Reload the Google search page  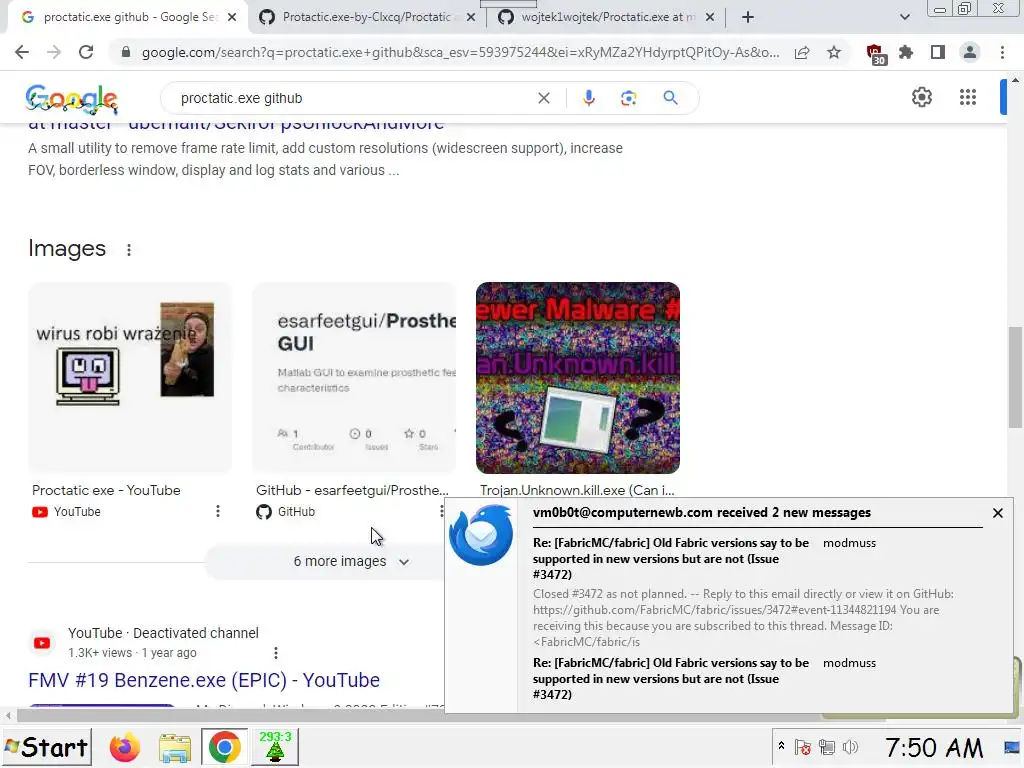86,52
